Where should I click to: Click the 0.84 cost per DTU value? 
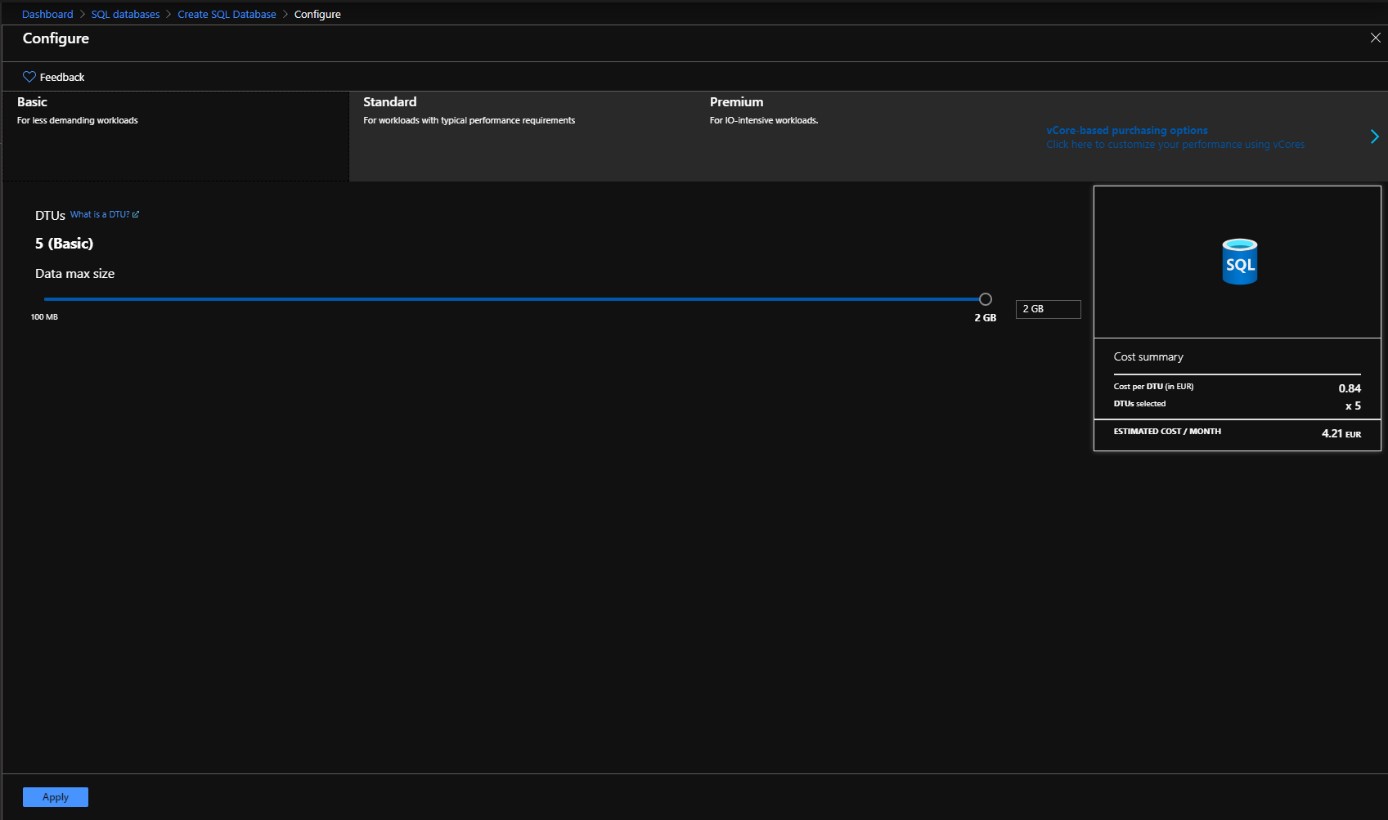(x=1350, y=388)
